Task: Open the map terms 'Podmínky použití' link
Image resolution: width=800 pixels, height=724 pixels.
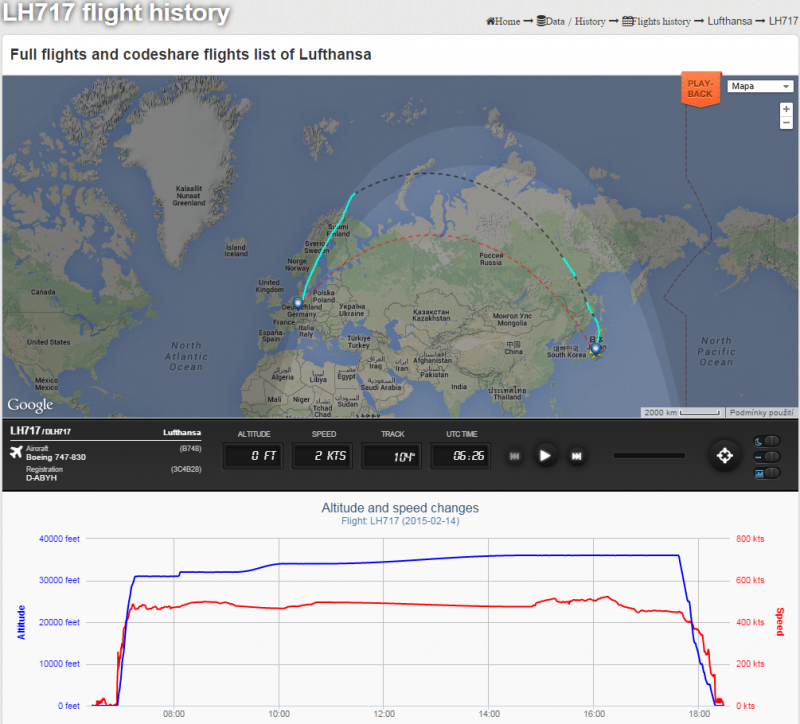Action: pos(761,412)
